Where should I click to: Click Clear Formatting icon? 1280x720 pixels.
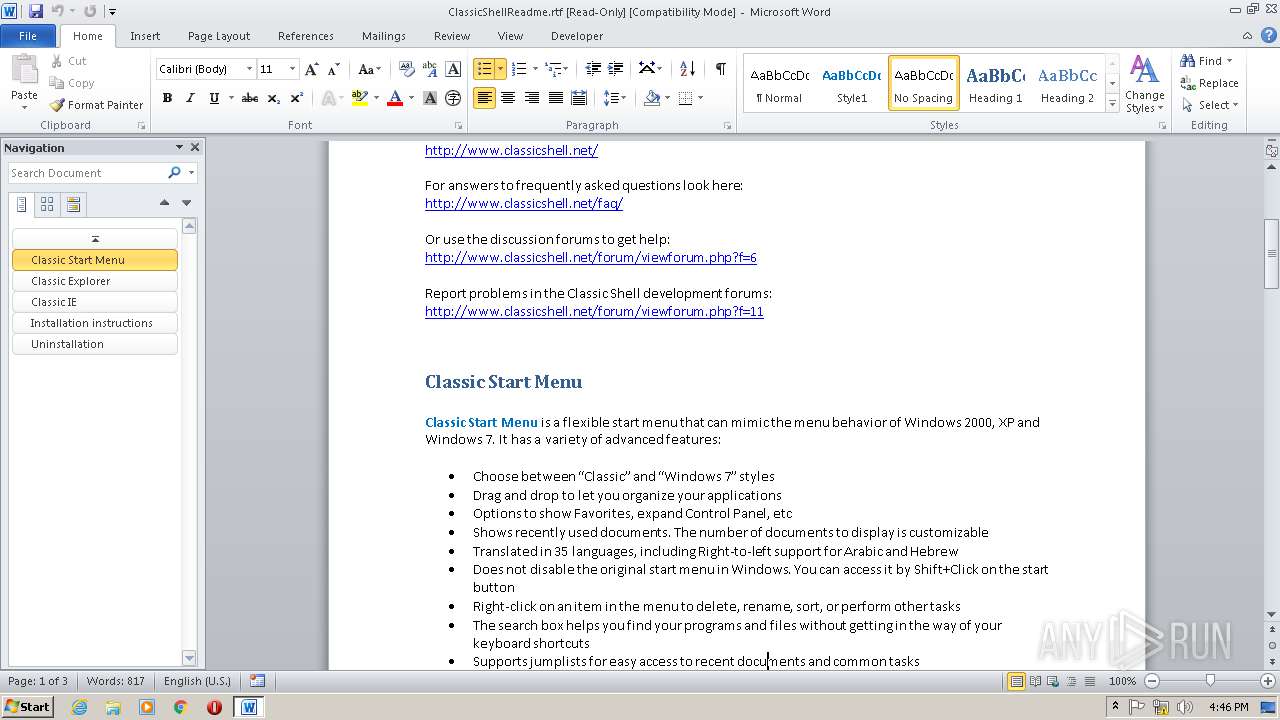pyautogui.click(x=407, y=69)
